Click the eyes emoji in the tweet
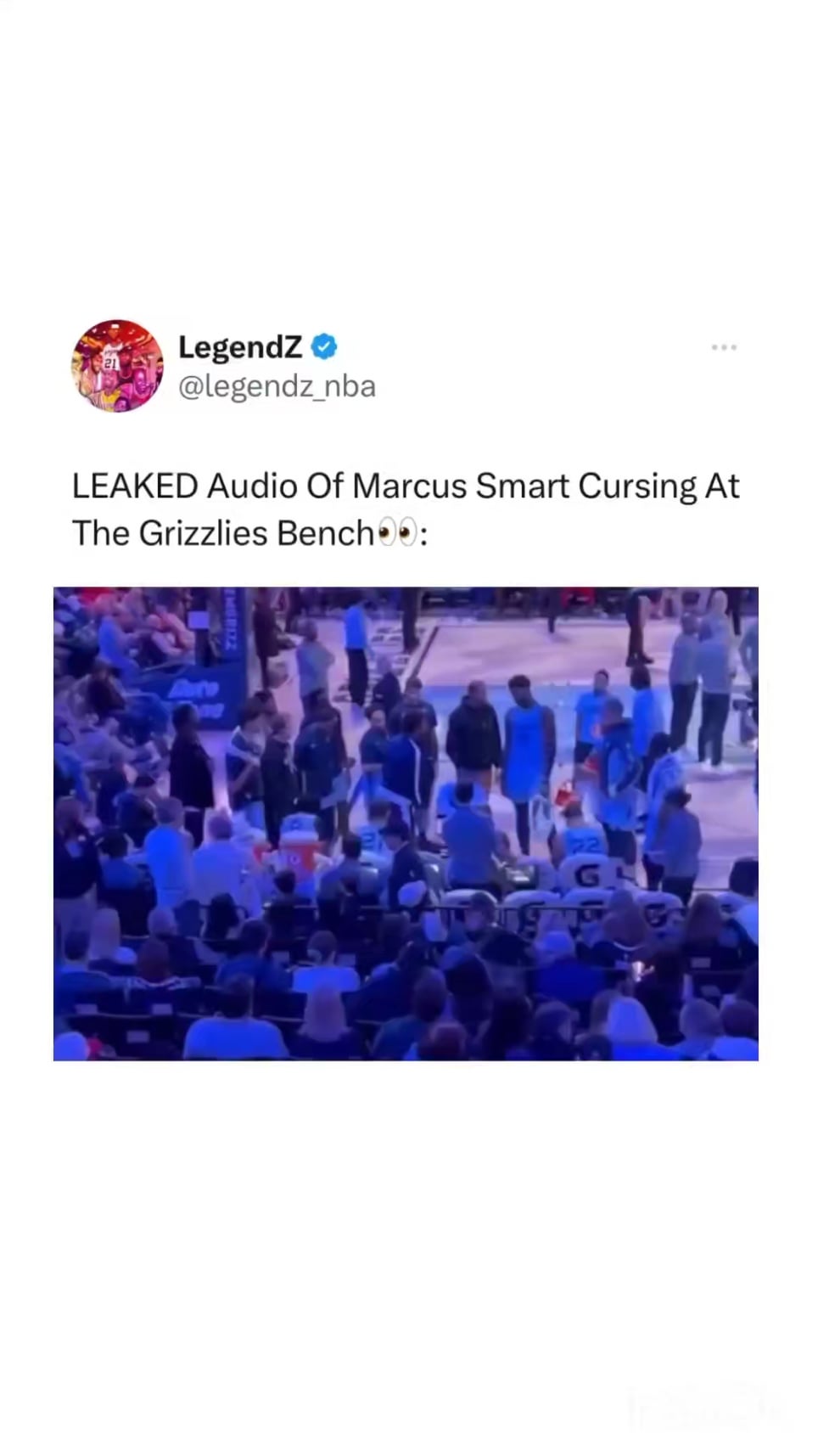 (397, 533)
